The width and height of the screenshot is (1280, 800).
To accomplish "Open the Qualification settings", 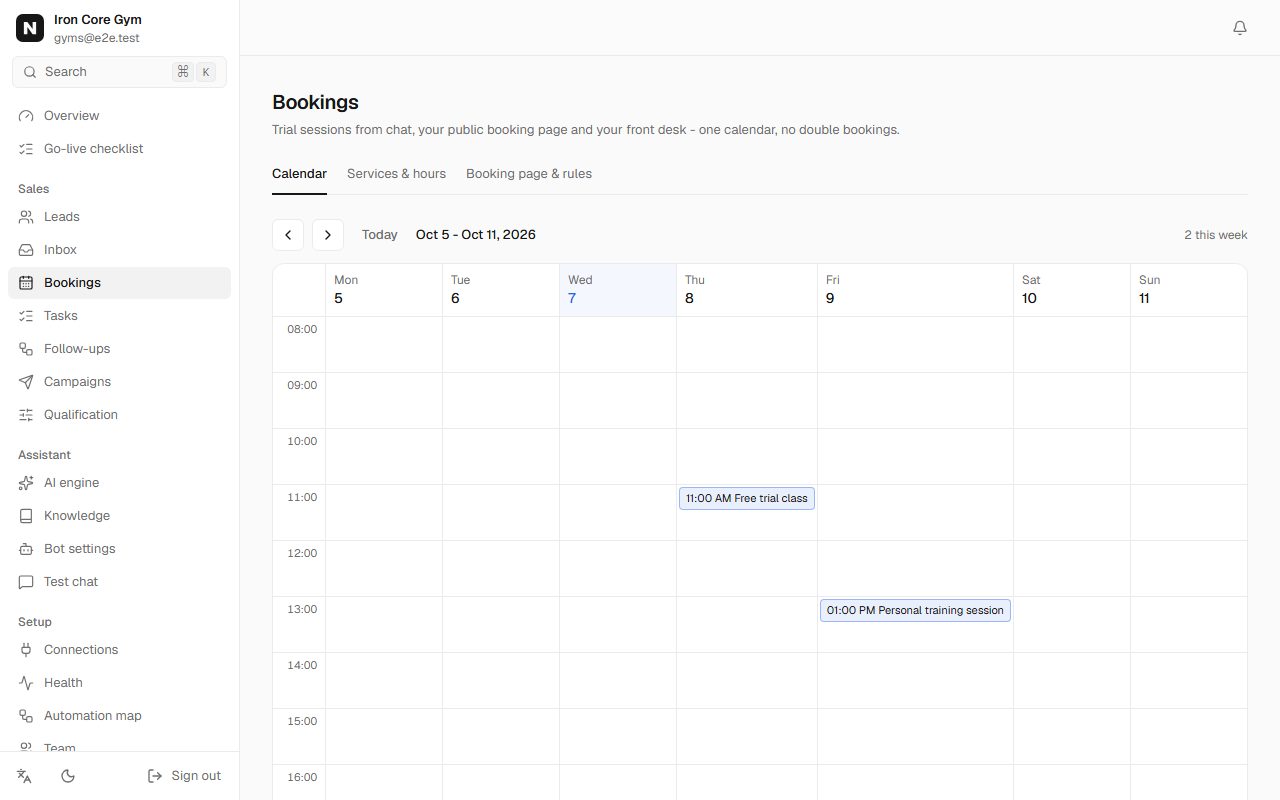I will coord(119,415).
